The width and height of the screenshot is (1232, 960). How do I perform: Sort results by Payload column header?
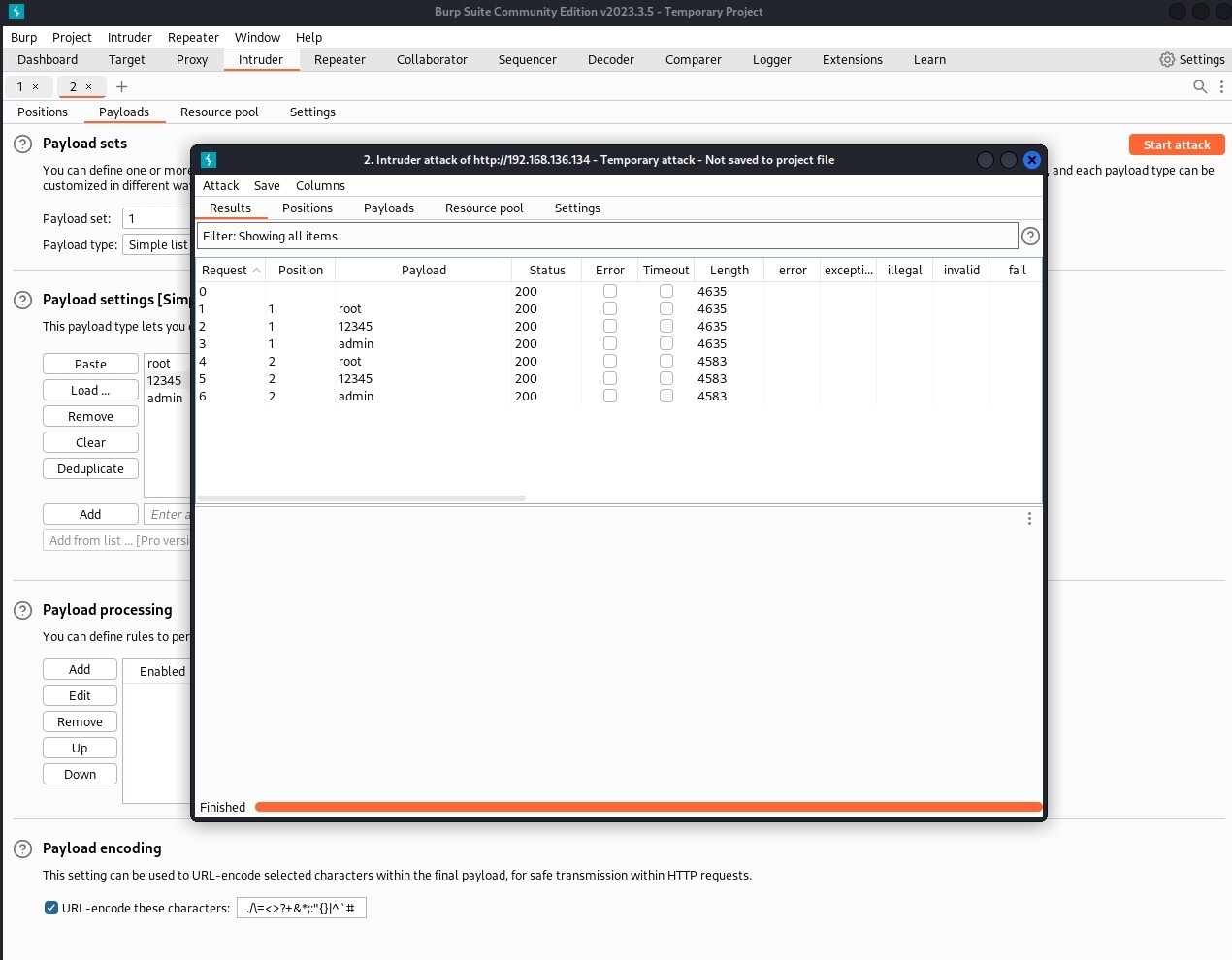coord(424,271)
